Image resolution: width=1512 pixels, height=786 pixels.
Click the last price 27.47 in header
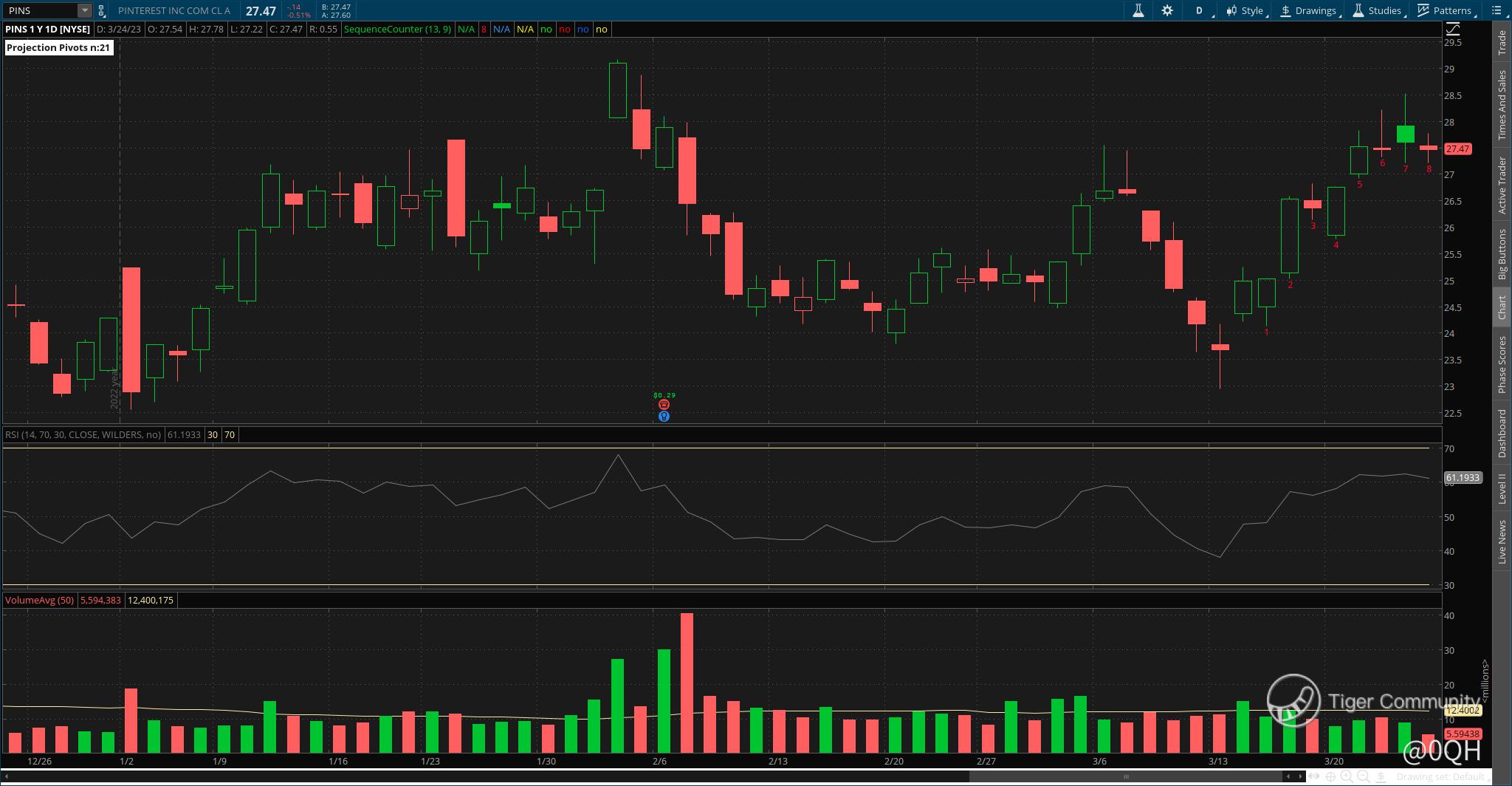pyautogui.click(x=261, y=11)
